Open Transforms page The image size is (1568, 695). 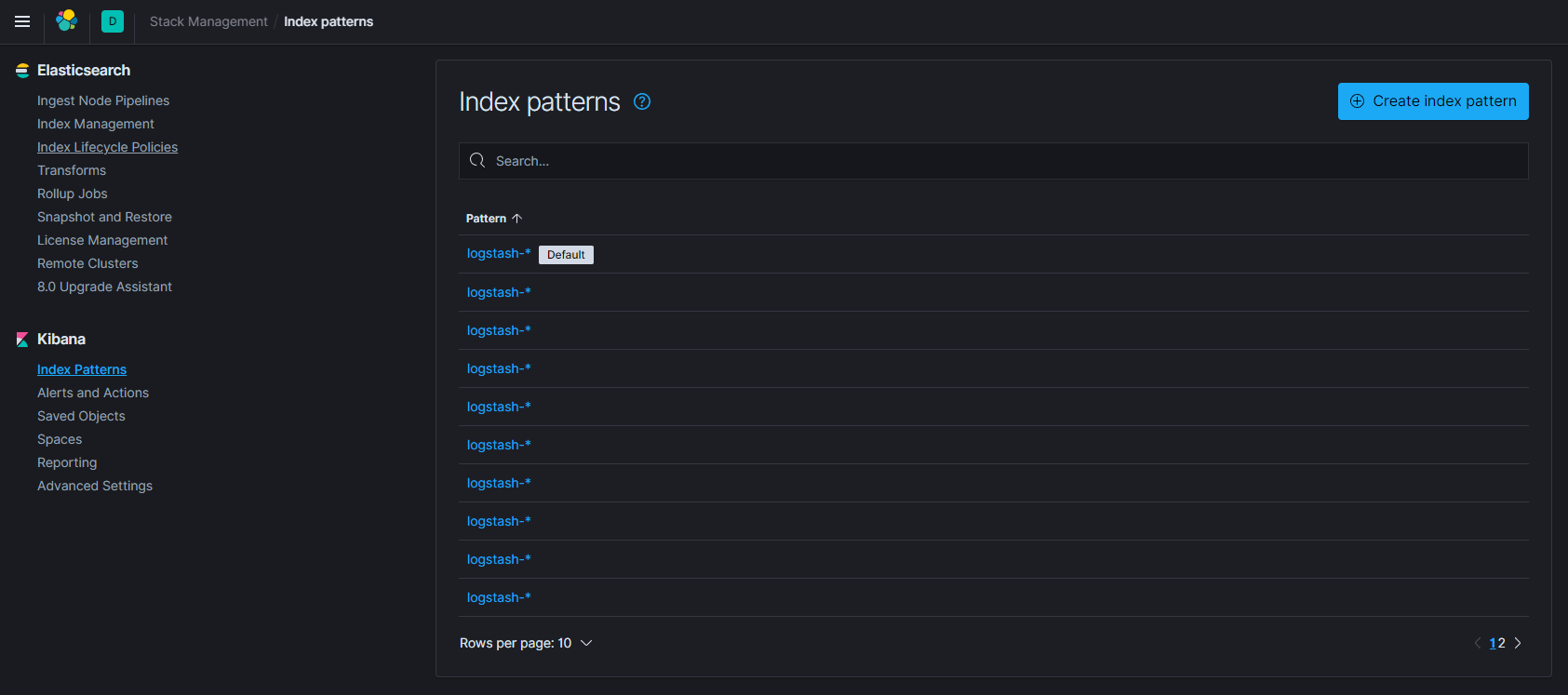pos(72,170)
